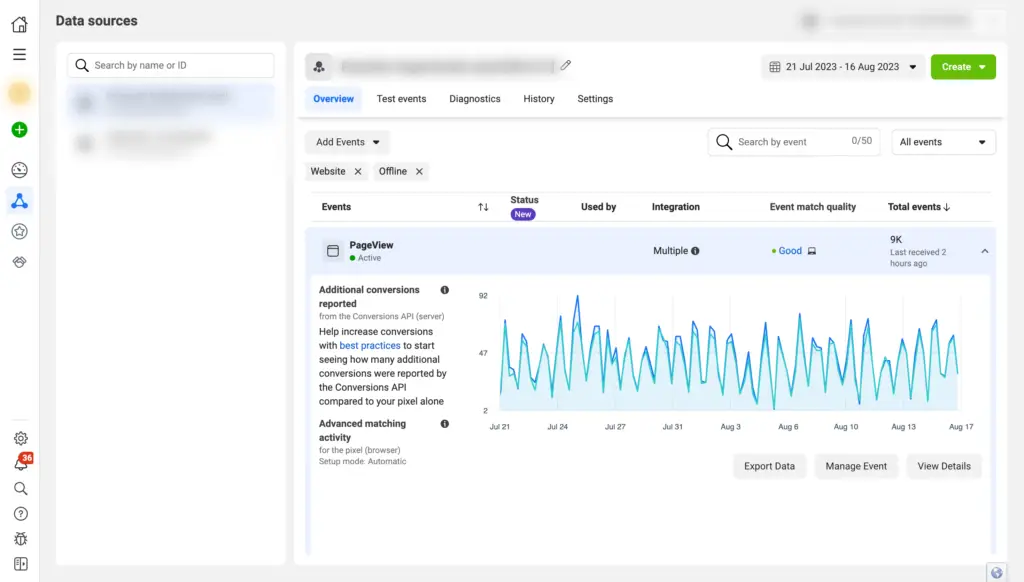Click the bug report icon in sidebar

(20, 539)
